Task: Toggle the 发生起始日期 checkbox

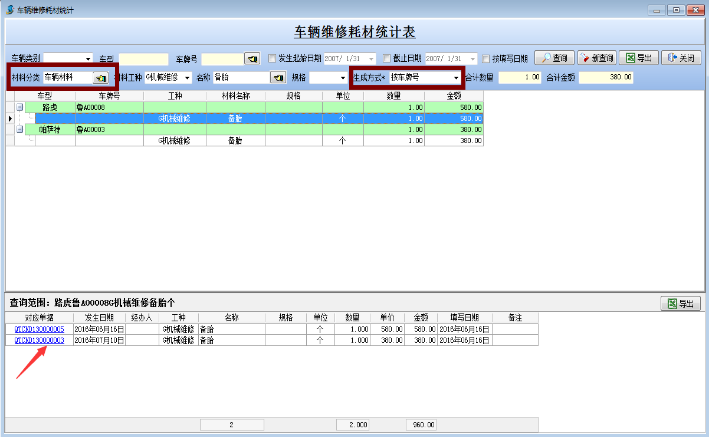Action: pos(273,59)
